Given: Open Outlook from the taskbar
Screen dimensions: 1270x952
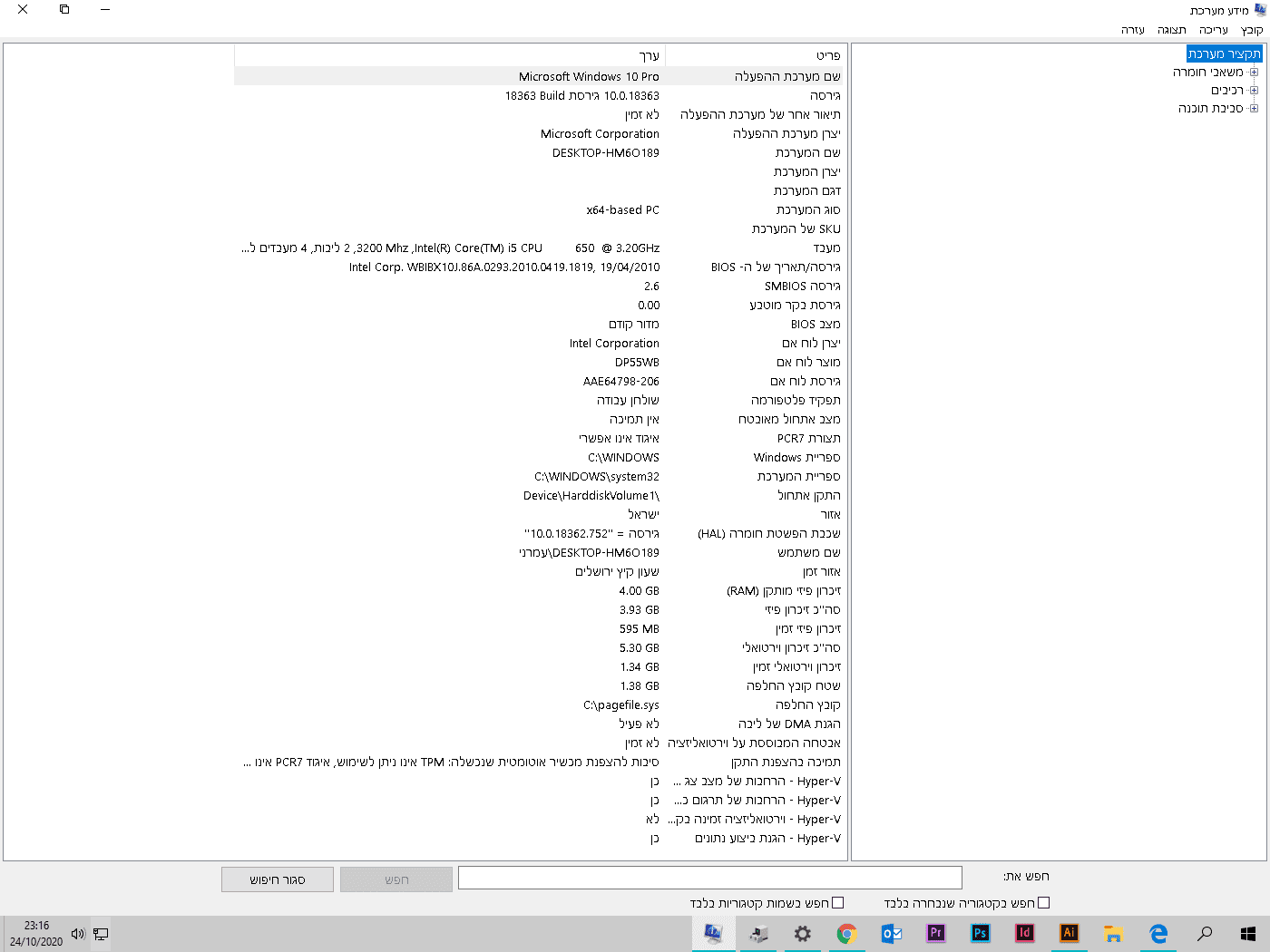Looking at the screenshot, I should point(891,933).
